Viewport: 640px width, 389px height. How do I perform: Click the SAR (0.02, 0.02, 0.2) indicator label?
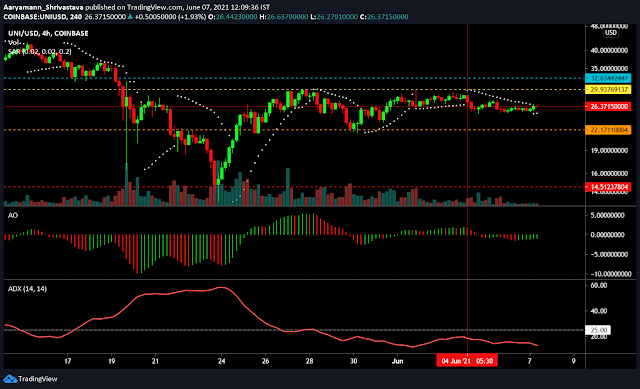[40, 51]
